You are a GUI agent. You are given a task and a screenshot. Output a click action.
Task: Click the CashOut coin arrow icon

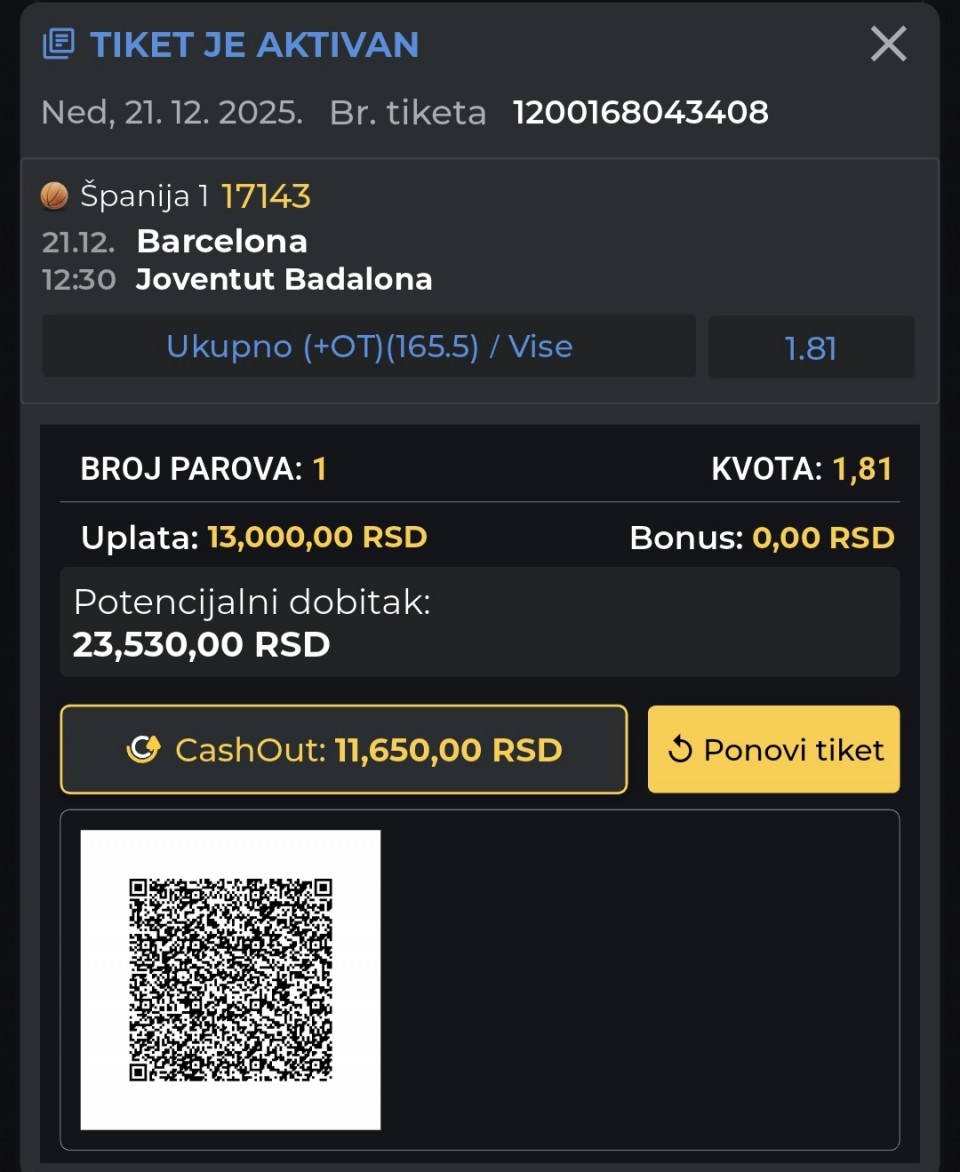pyautogui.click(x=143, y=750)
